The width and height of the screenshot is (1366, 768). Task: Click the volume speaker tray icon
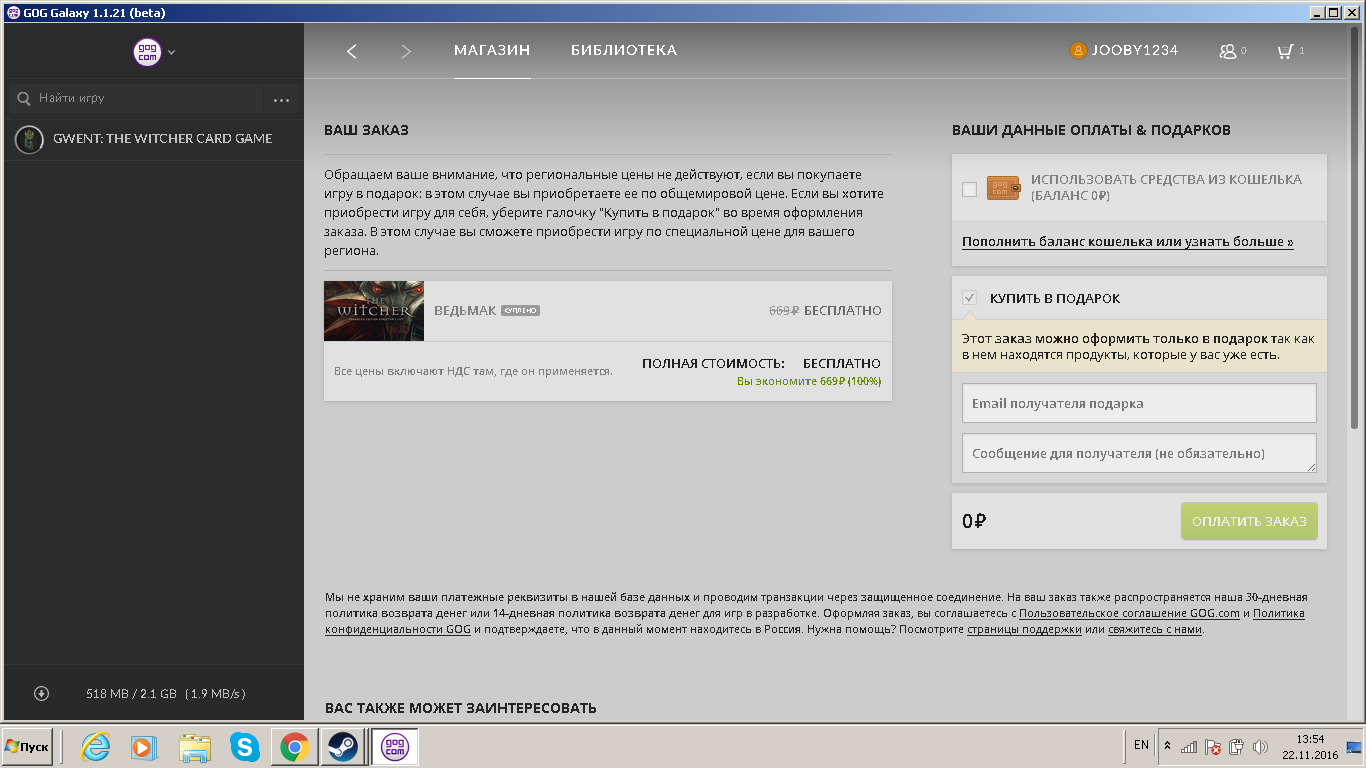pyautogui.click(x=1260, y=746)
